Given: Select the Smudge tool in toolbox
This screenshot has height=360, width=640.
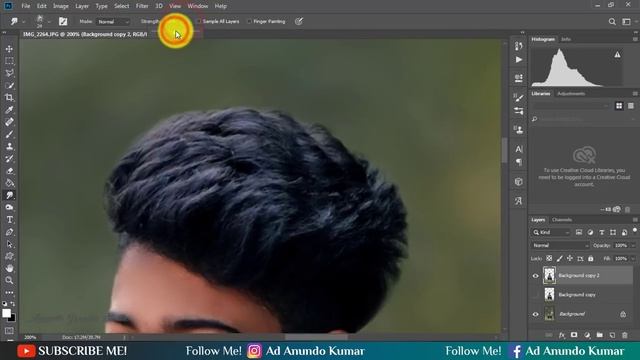Looking at the screenshot, I should pyautogui.click(x=9, y=196).
